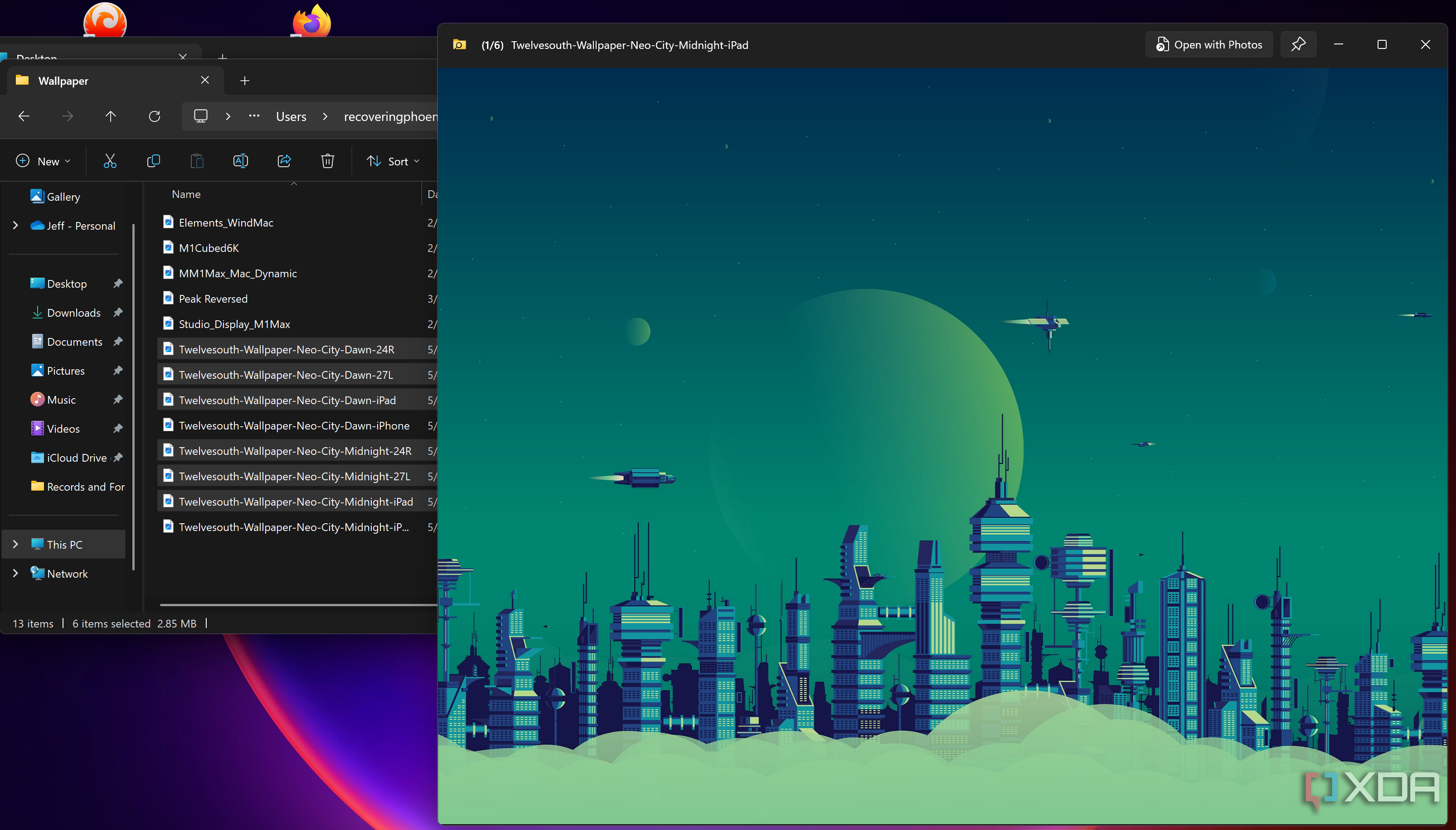
Task: Click the horizontal scrollbar in file list
Action: (298, 605)
